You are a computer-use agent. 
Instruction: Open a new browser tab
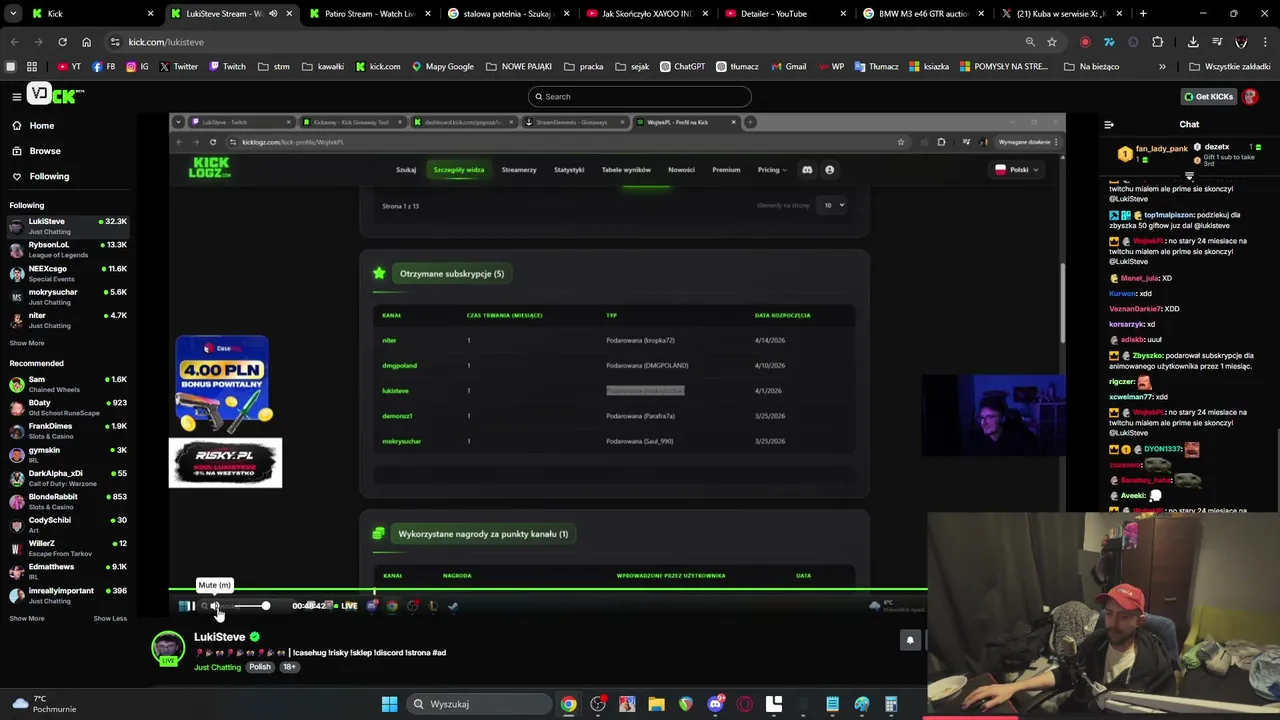tap(1143, 14)
